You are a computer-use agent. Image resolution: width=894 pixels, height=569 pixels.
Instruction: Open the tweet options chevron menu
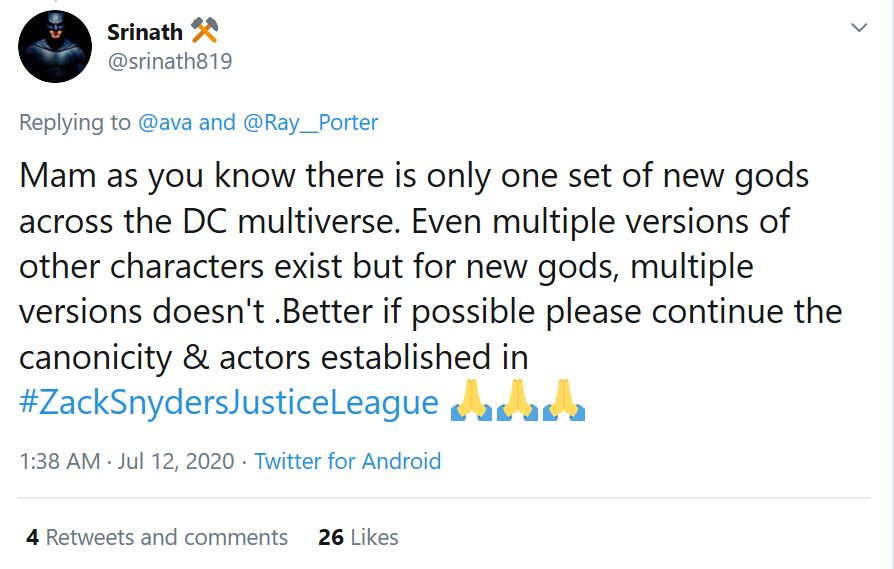tap(859, 28)
